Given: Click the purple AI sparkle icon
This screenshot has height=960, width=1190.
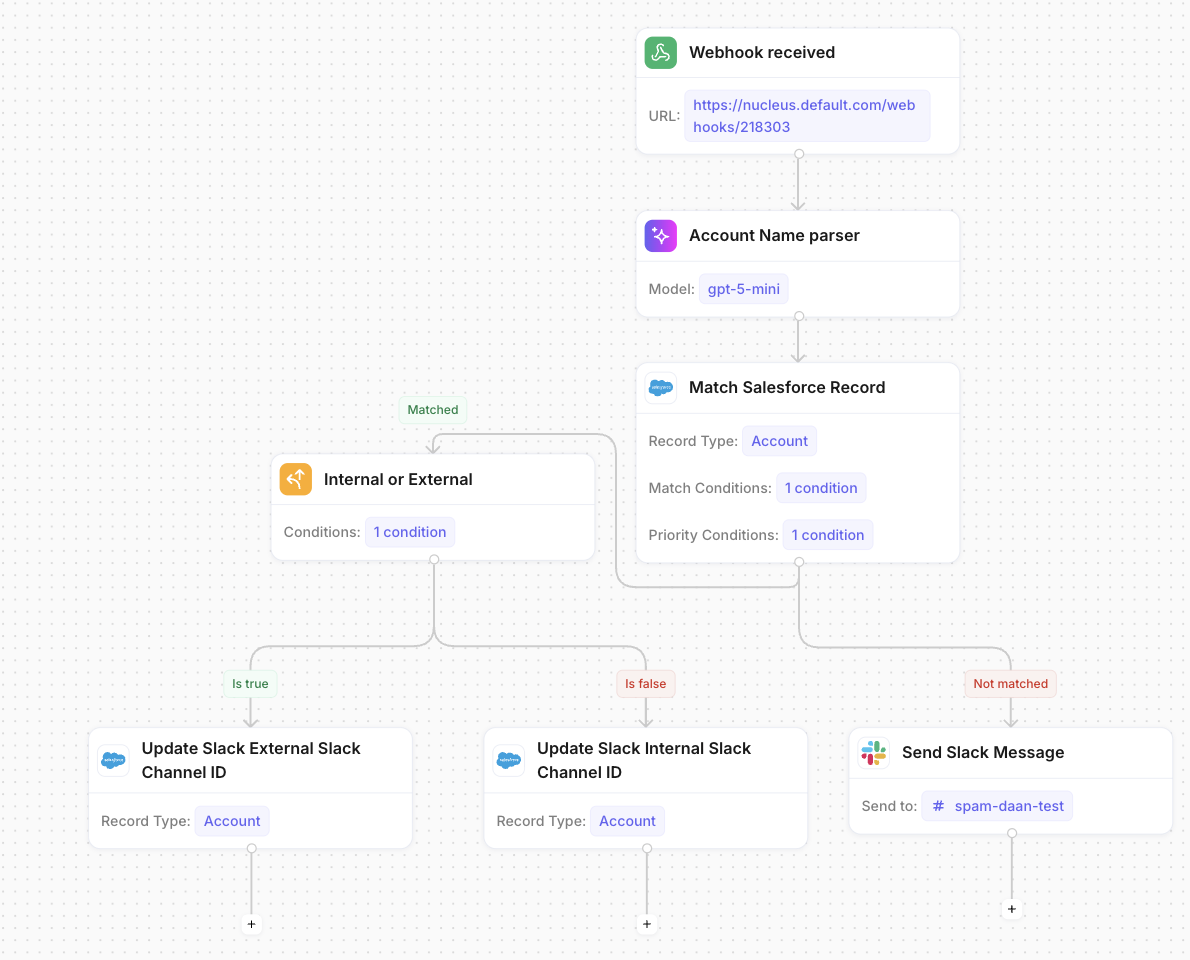Looking at the screenshot, I should pos(661,236).
